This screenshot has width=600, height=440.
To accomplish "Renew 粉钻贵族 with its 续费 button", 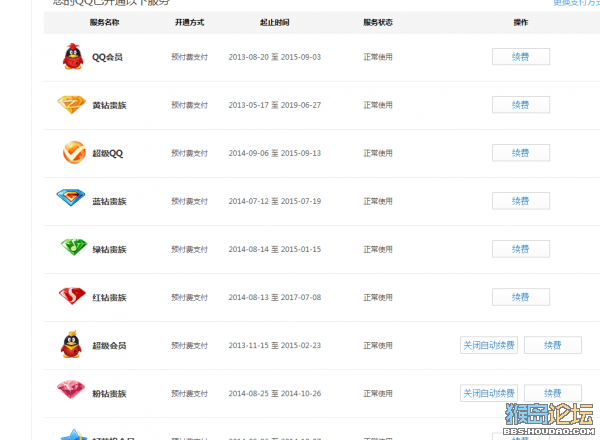I will pos(553,393).
